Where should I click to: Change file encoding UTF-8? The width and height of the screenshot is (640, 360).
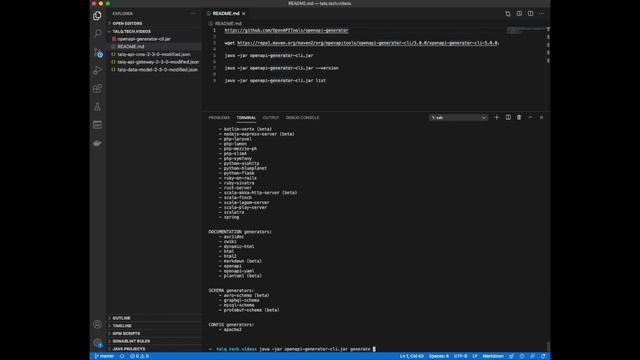click(x=460, y=356)
